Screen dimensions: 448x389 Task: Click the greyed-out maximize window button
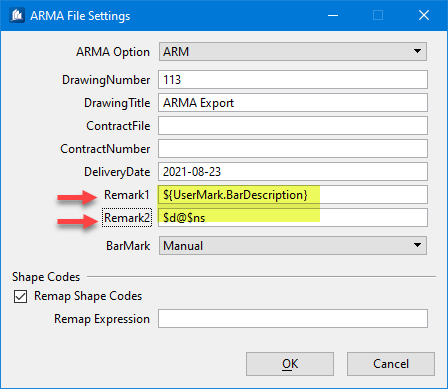click(378, 15)
